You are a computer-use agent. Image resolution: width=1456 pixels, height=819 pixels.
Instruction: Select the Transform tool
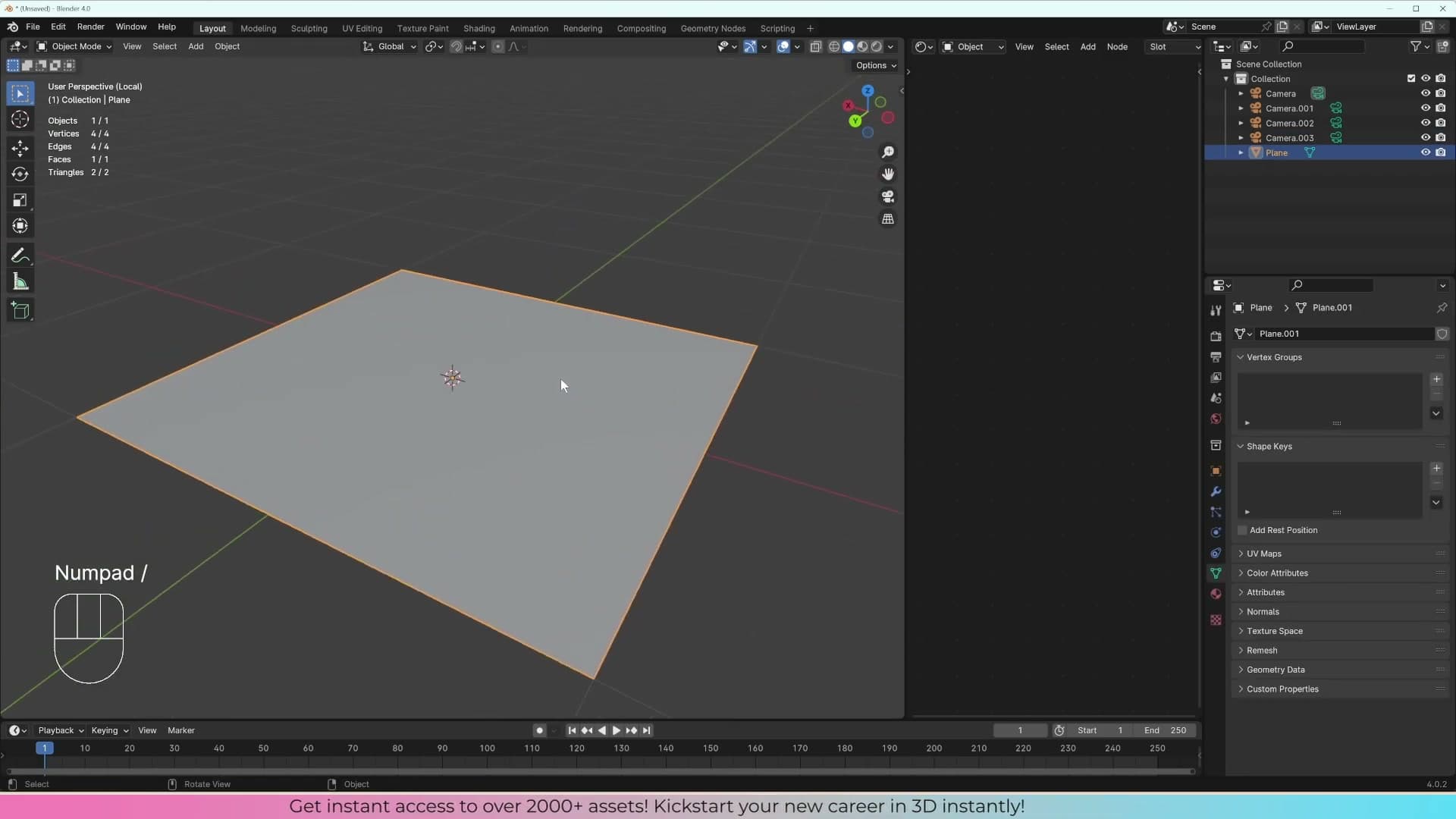[20, 226]
